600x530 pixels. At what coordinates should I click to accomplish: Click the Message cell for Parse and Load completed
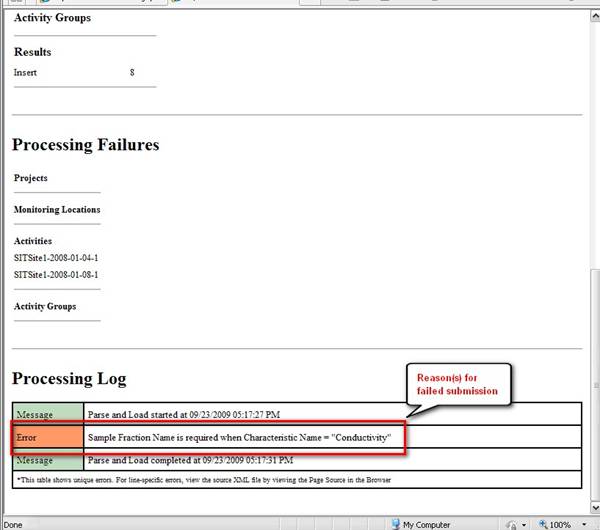pos(48,460)
